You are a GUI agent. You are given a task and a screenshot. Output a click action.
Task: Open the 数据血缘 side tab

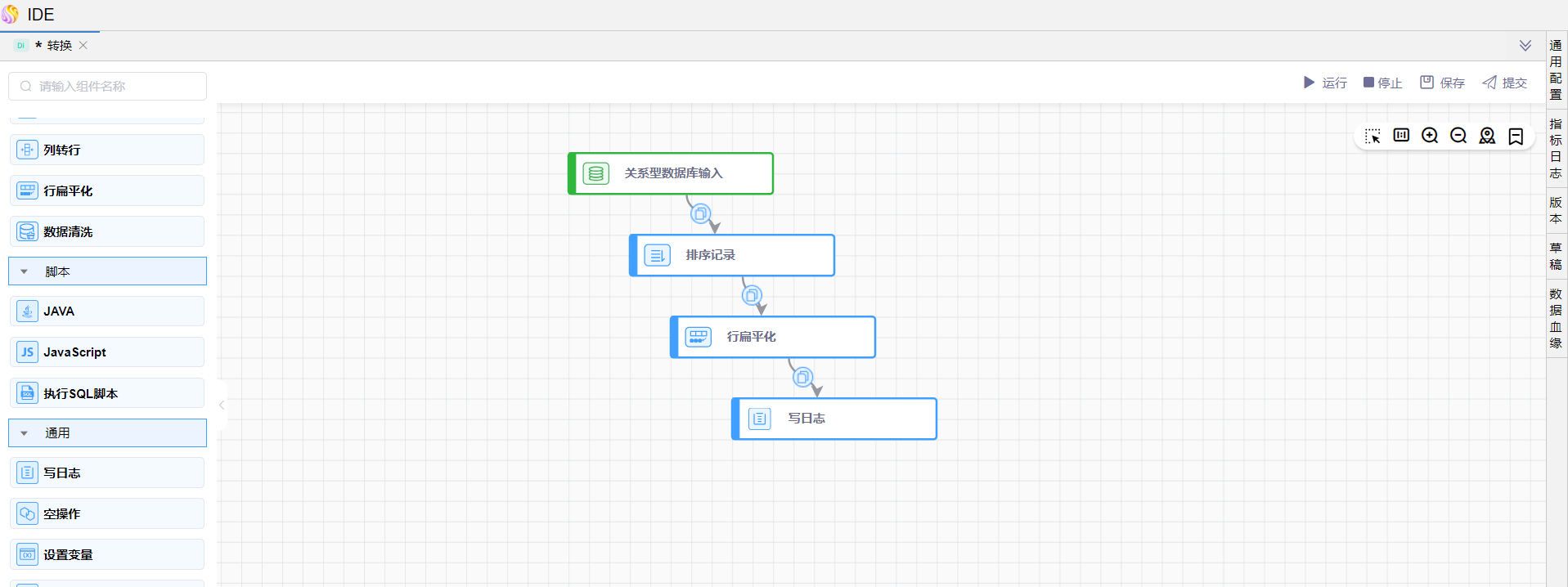1556,318
